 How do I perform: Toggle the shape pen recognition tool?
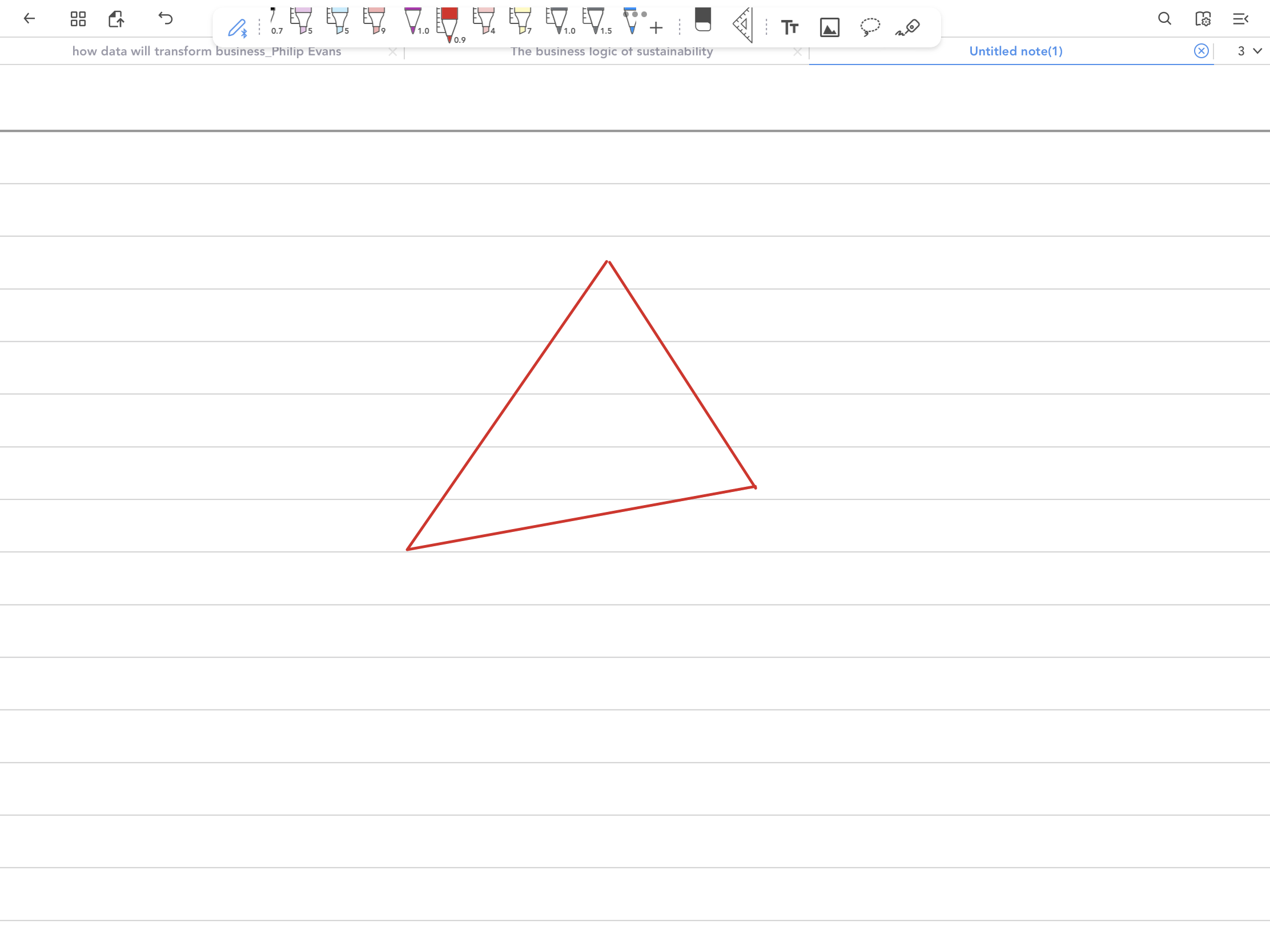pos(908,27)
